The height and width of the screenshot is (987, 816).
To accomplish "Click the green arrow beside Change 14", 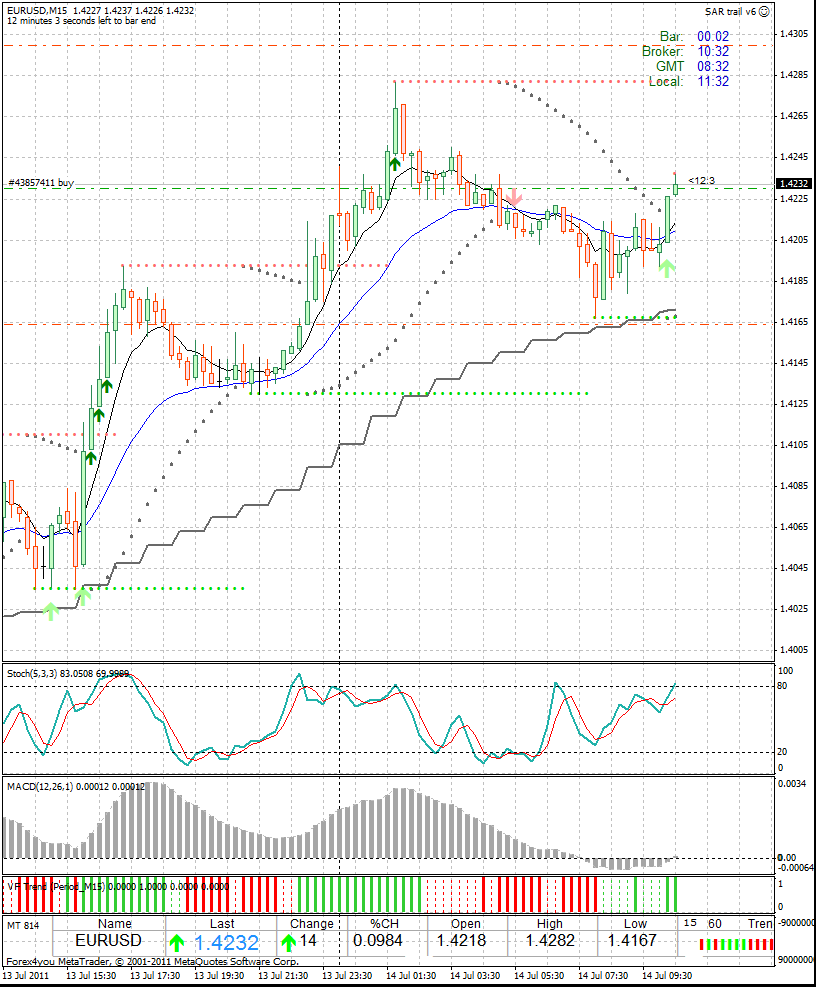I will click(x=288, y=943).
